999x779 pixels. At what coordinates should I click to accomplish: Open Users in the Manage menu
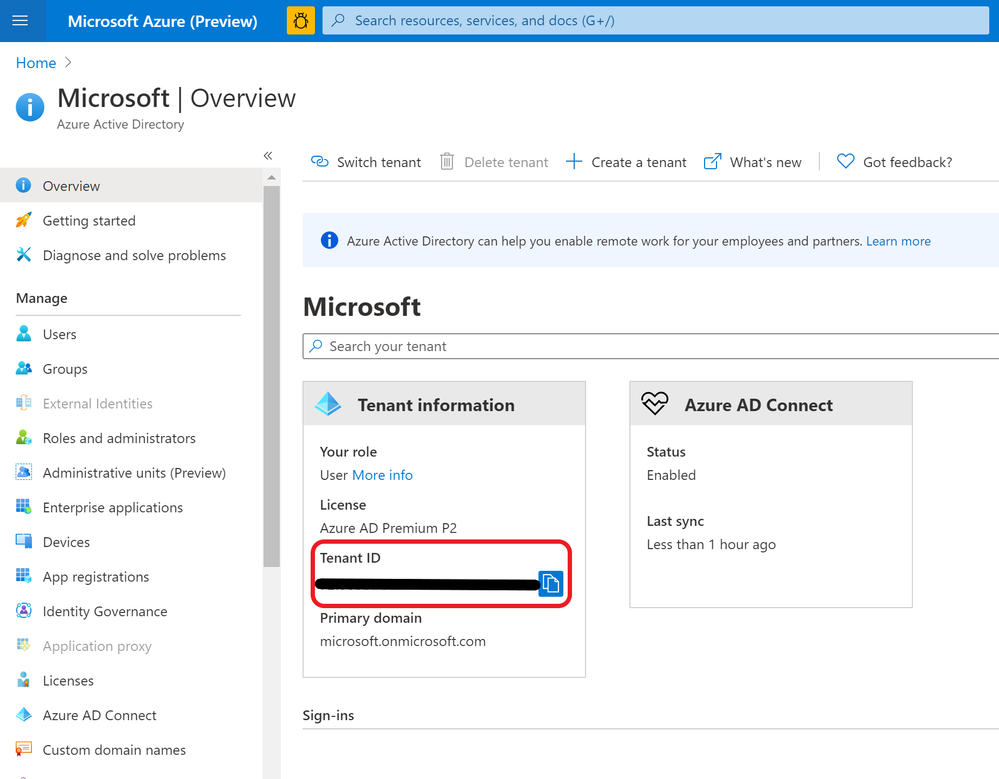59,334
